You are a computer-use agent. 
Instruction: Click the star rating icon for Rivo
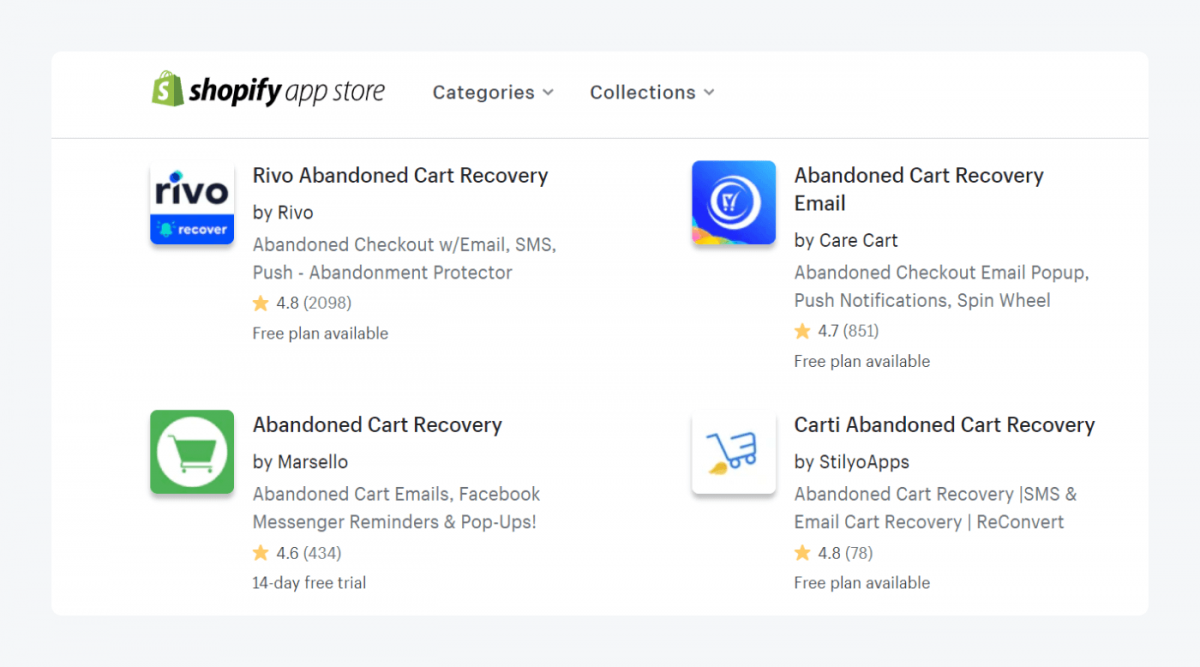pyautogui.click(x=261, y=302)
